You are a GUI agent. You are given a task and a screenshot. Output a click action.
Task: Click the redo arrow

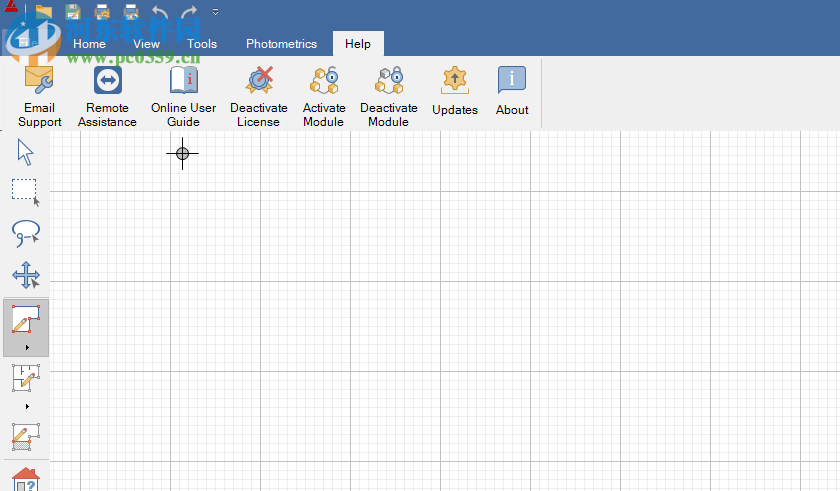coord(189,11)
